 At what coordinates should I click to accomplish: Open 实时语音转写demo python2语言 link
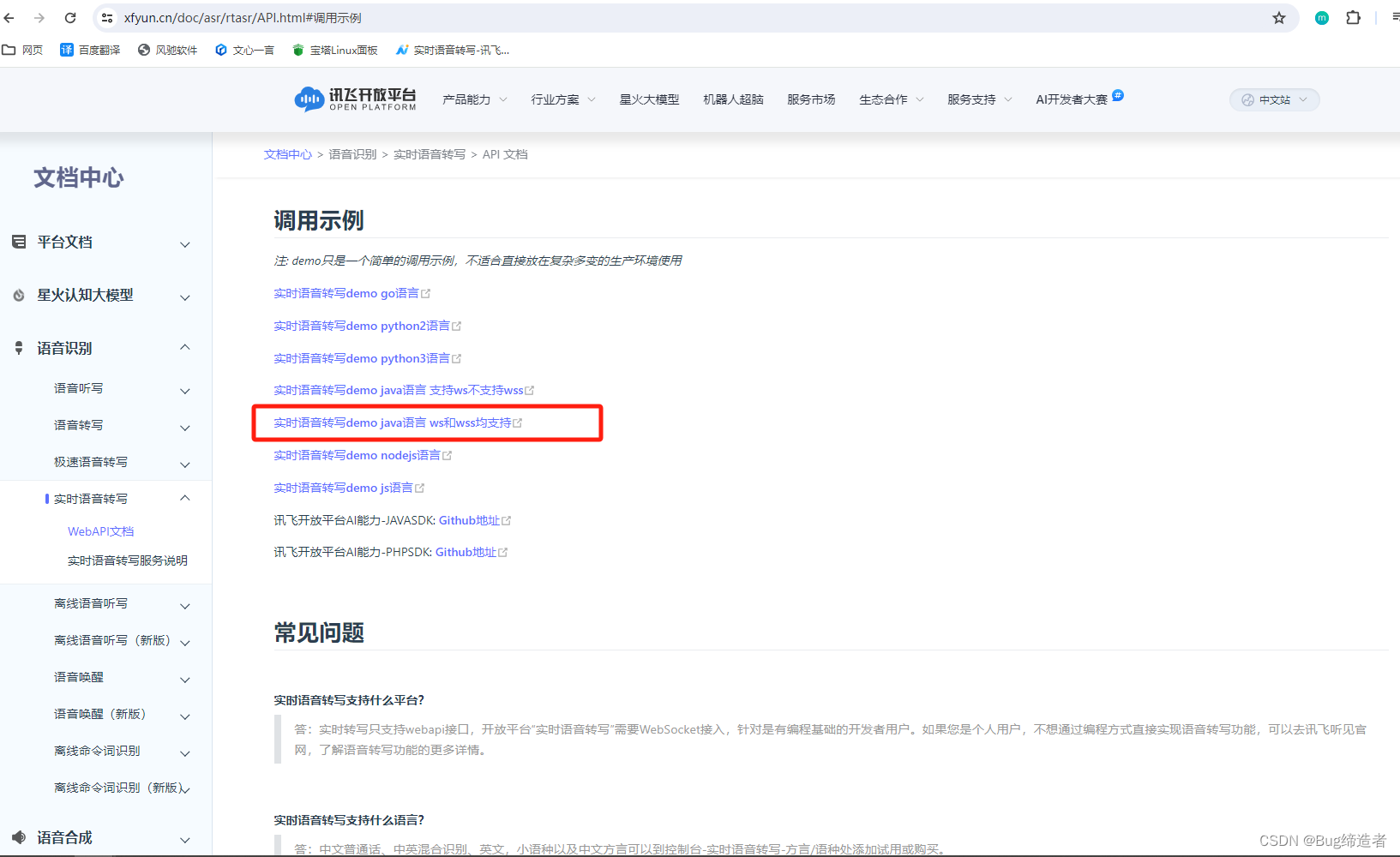362,327
